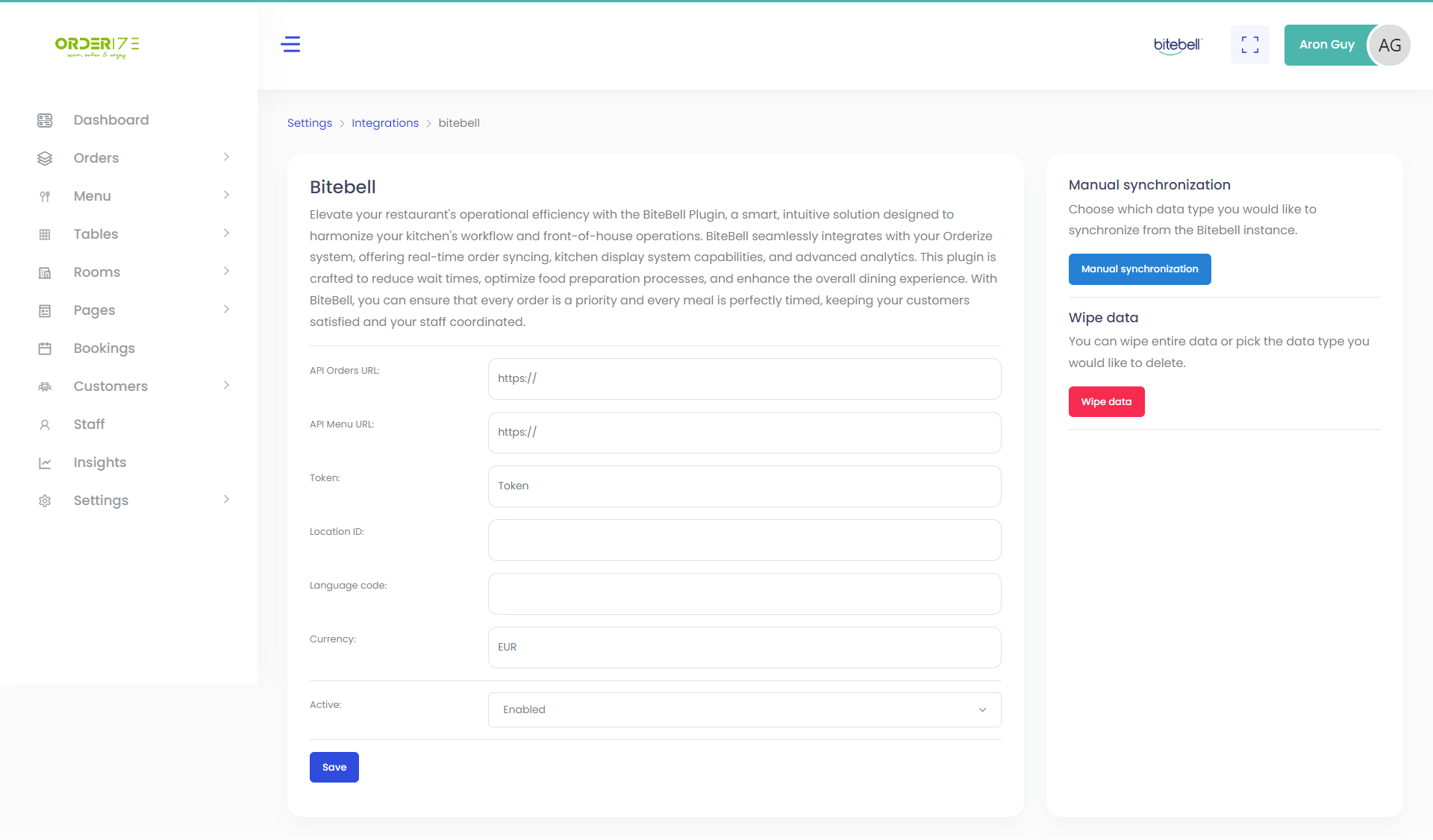The height and width of the screenshot is (840, 1433).
Task: Click the Bookings calendar icon
Action: [45, 348]
